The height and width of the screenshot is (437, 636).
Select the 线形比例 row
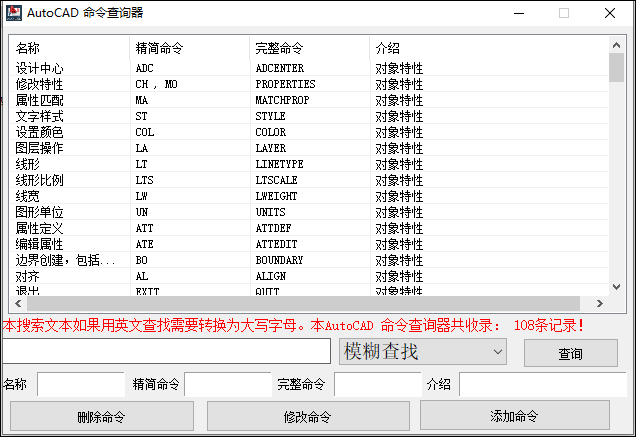click(309, 180)
